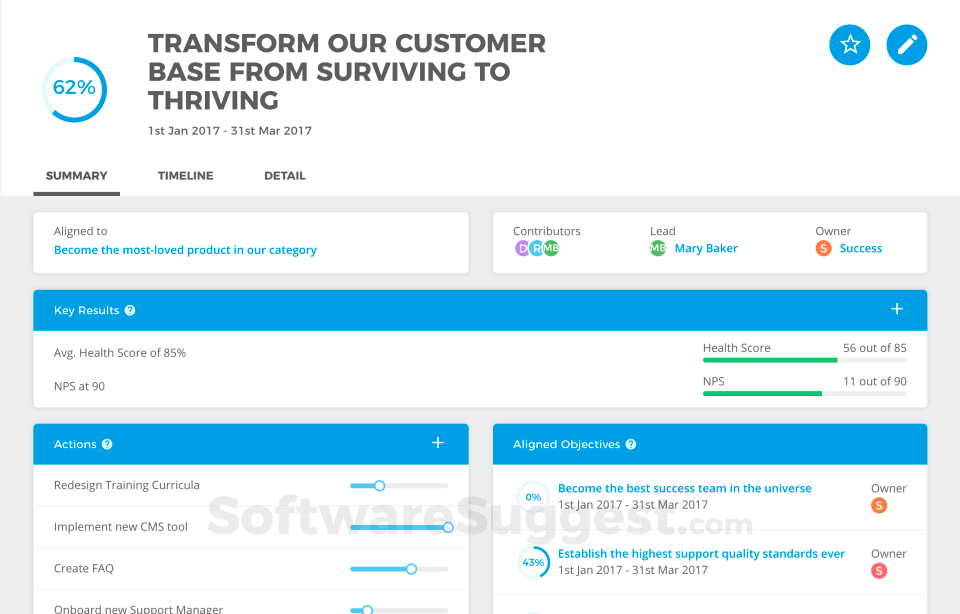Click the pencil edit icon
960x614 pixels.
(x=907, y=45)
